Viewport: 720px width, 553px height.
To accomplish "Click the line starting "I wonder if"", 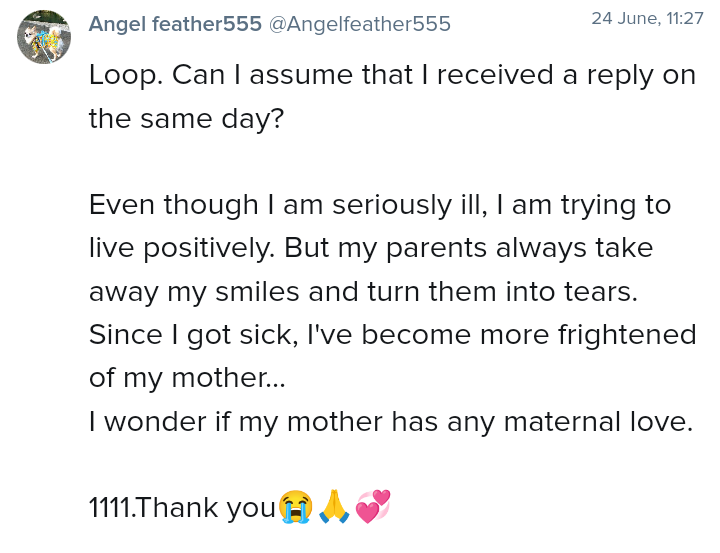I will click(390, 421).
